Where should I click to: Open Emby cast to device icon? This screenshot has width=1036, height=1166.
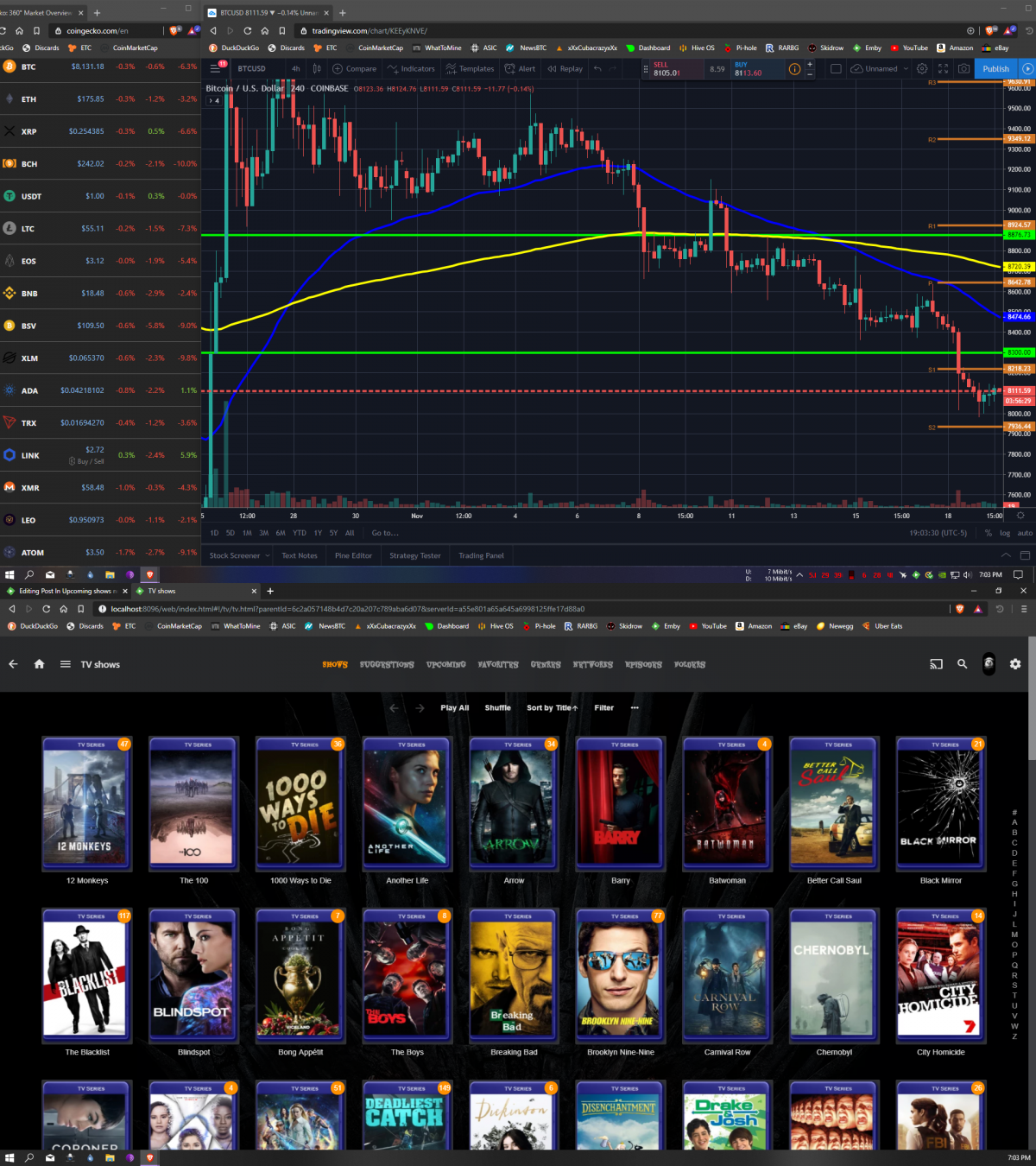pos(936,664)
